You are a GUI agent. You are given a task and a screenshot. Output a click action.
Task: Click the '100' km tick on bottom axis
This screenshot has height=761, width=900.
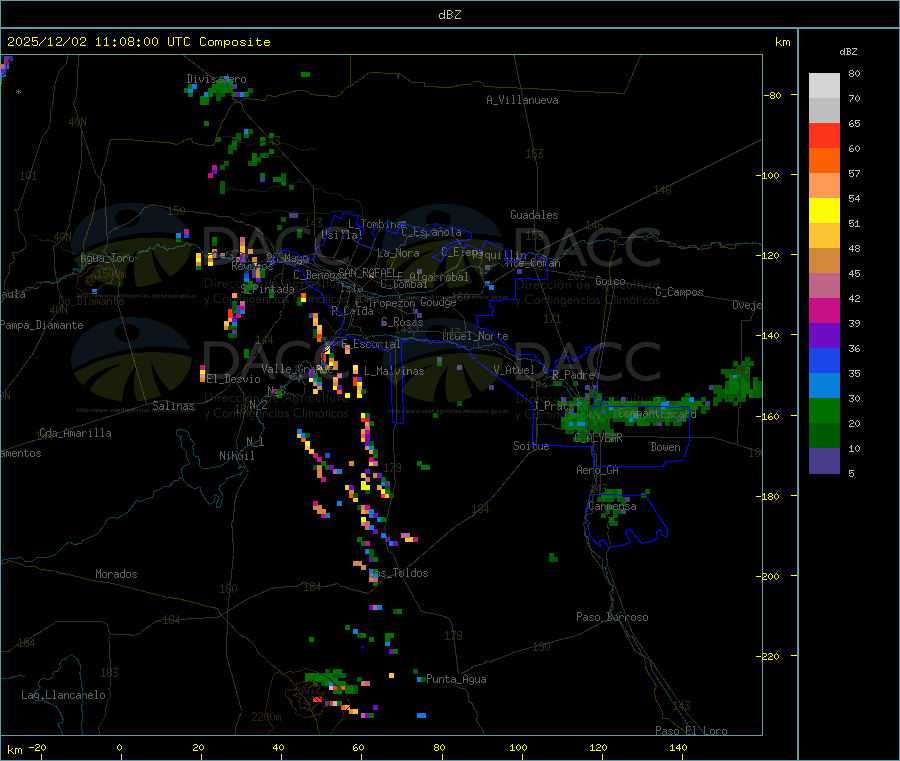coord(518,747)
